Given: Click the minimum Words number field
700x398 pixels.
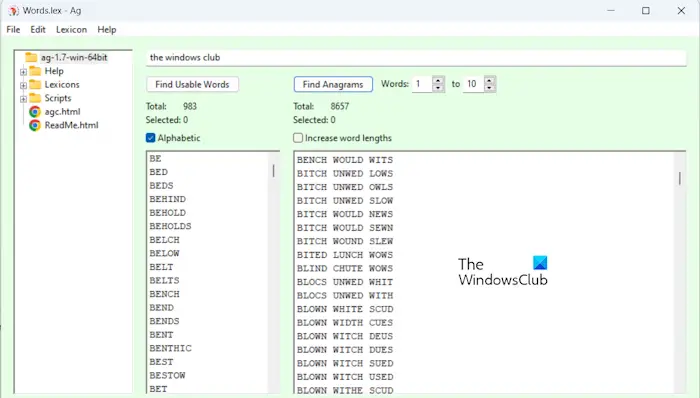Looking at the screenshot, I should click(422, 84).
